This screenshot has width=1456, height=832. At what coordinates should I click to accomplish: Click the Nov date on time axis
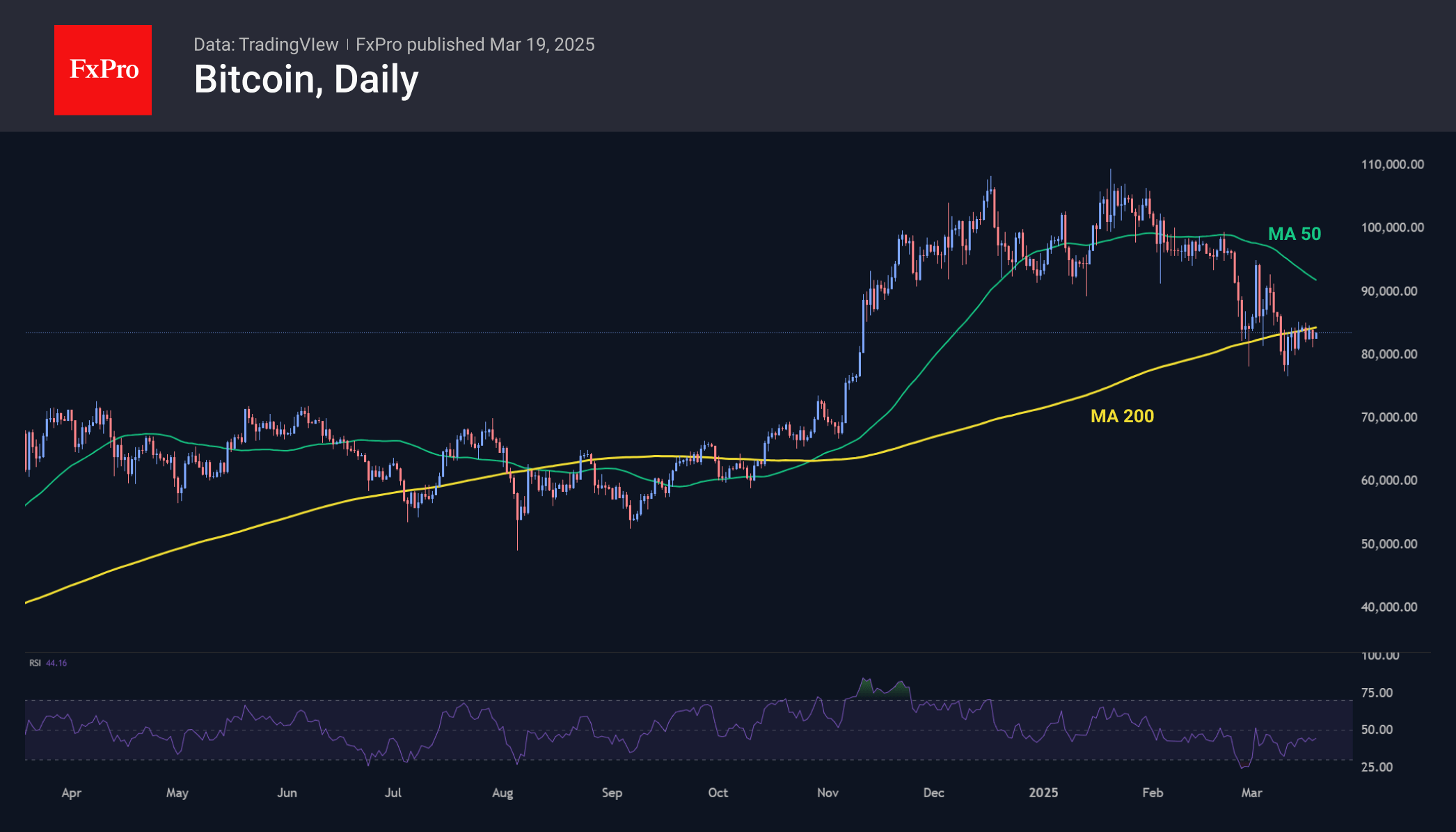[828, 792]
